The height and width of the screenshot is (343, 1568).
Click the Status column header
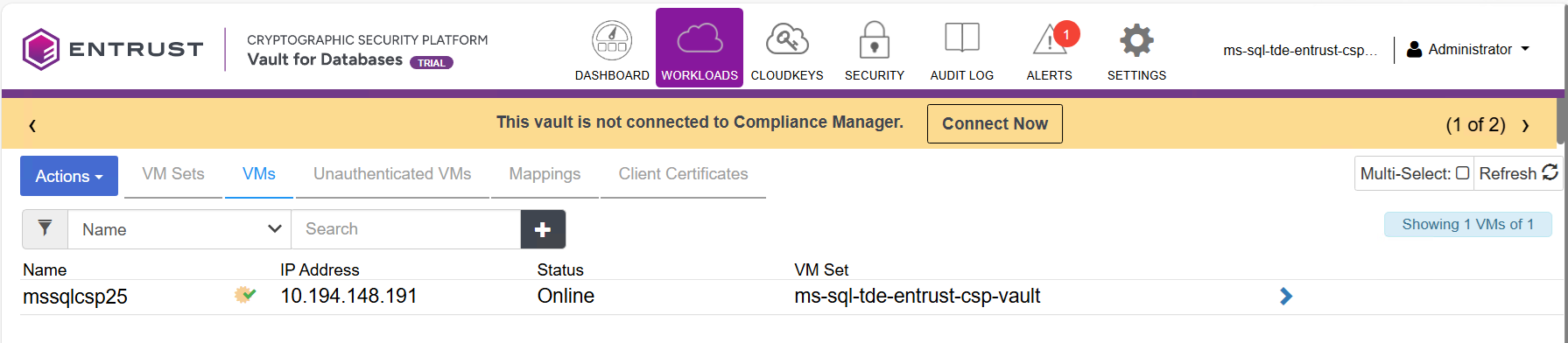[x=560, y=269]
